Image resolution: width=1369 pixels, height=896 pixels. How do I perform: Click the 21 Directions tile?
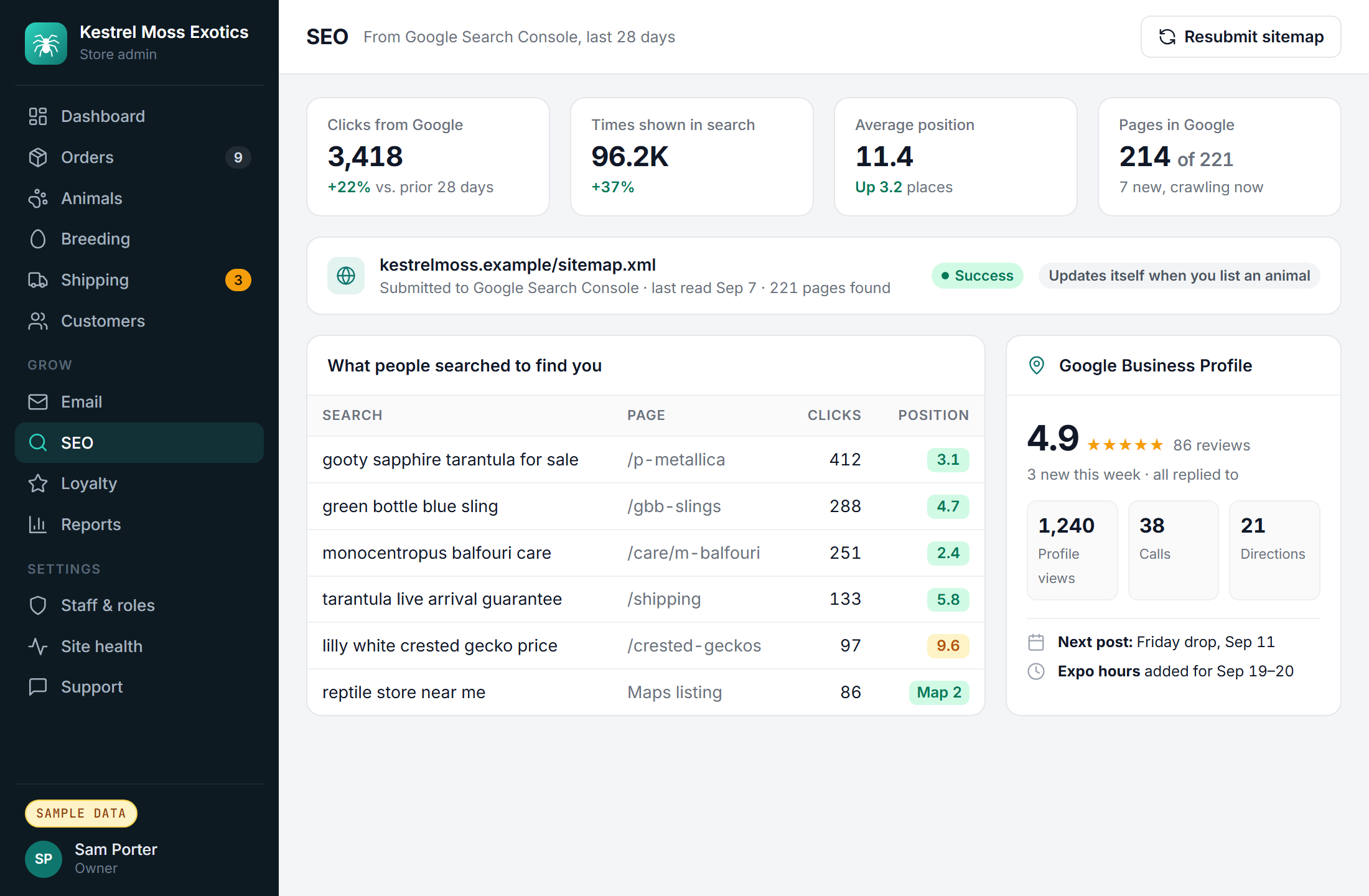coord(1274,550)
